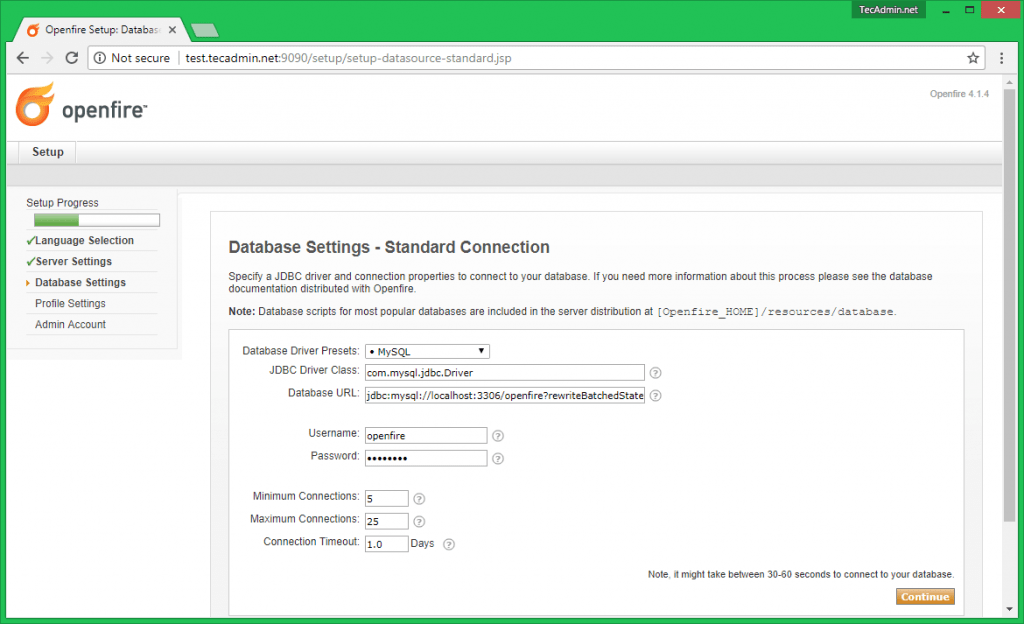This screenshot has width=1024, height=624.
Task: Open help icon for Database URL
Action: tap(656, 396)
